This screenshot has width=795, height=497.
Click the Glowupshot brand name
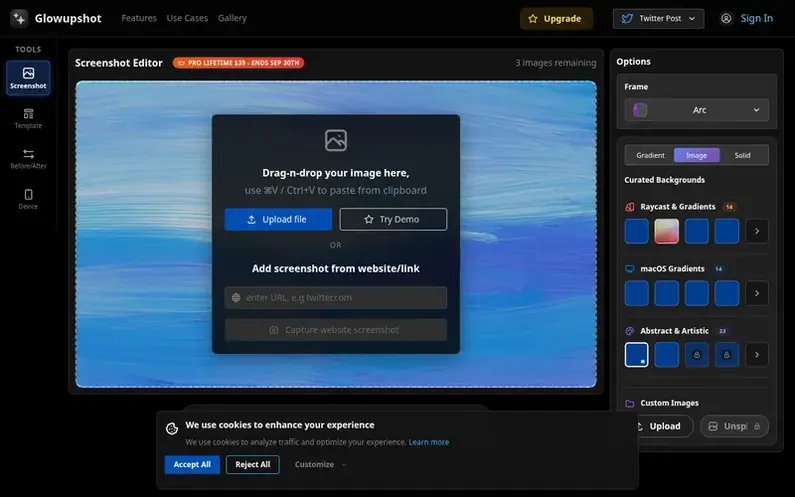point(68,18)
